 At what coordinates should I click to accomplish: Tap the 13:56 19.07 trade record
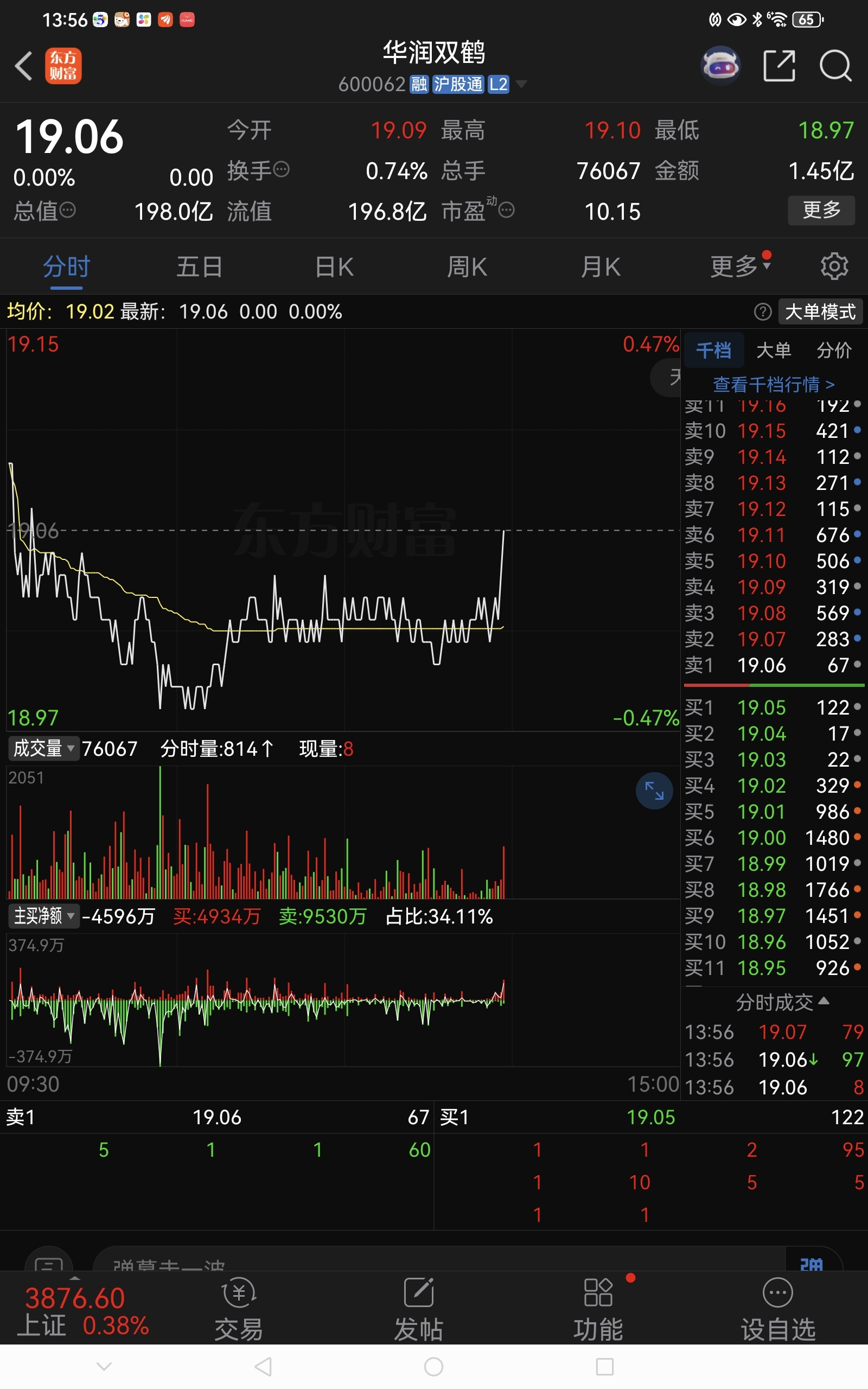click(x=774, y=1032)
